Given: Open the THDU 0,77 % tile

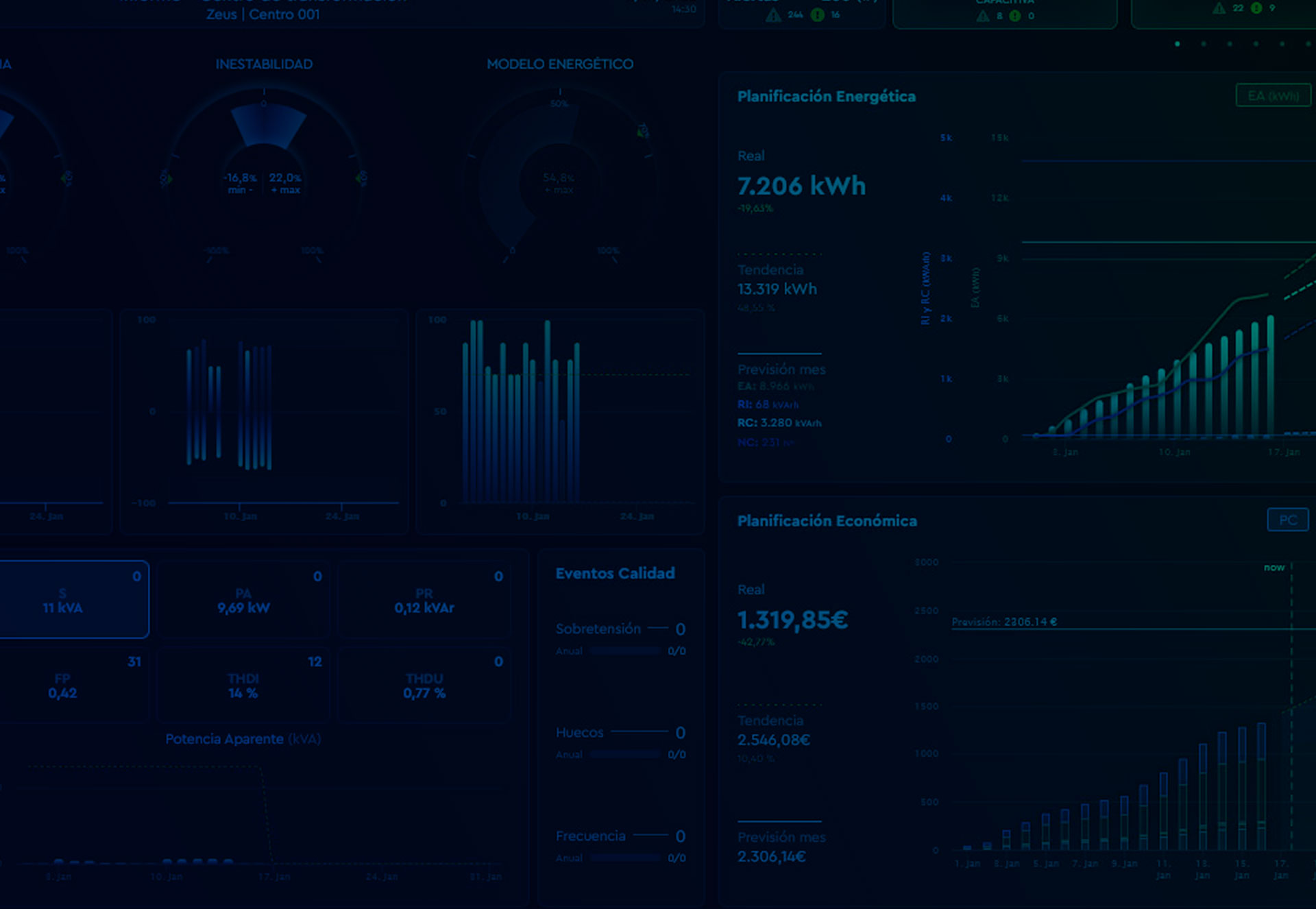Looking at the screenshot, I should (x=424, y=686).
